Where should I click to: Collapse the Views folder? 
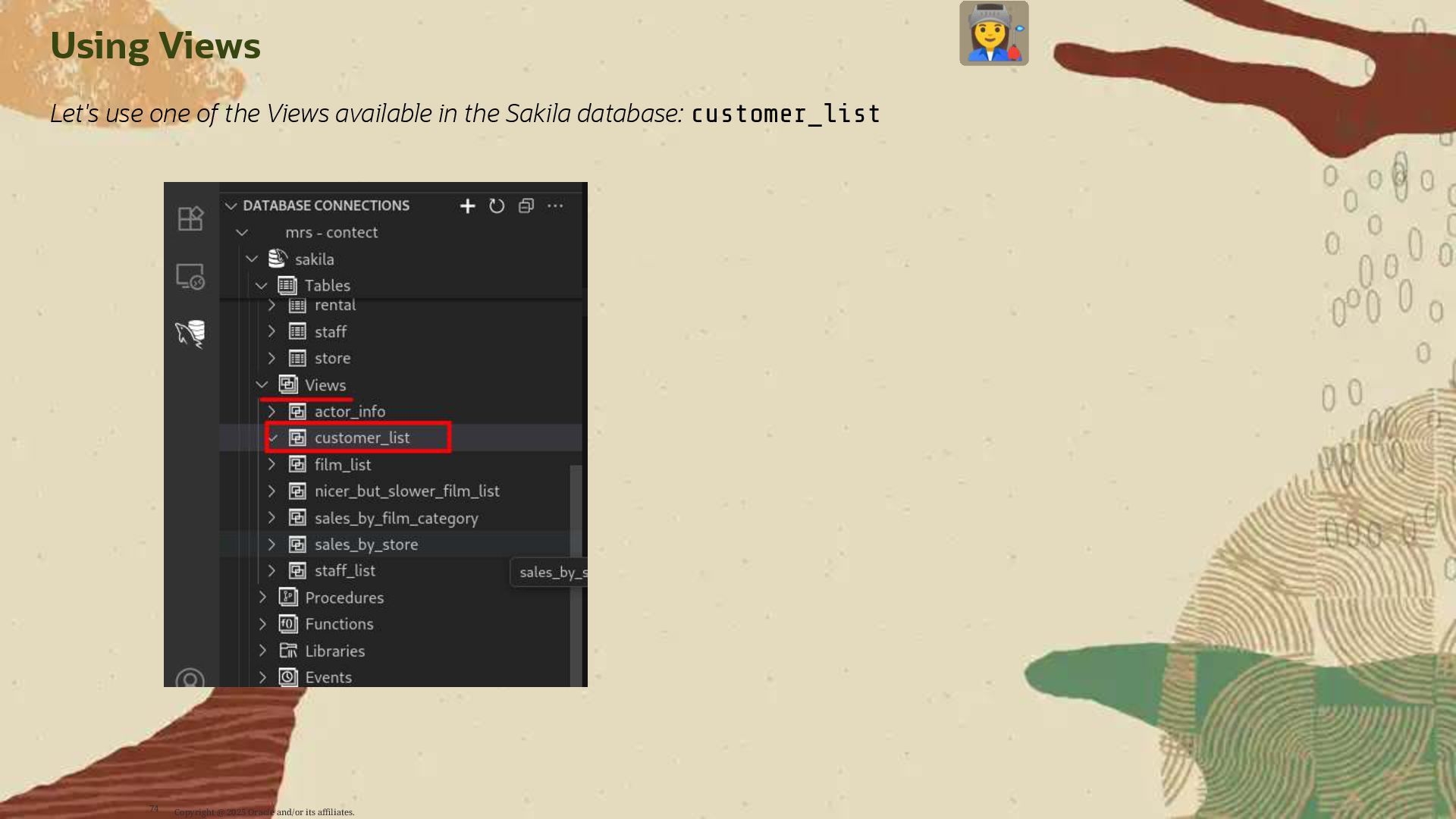tap(262, 385)
